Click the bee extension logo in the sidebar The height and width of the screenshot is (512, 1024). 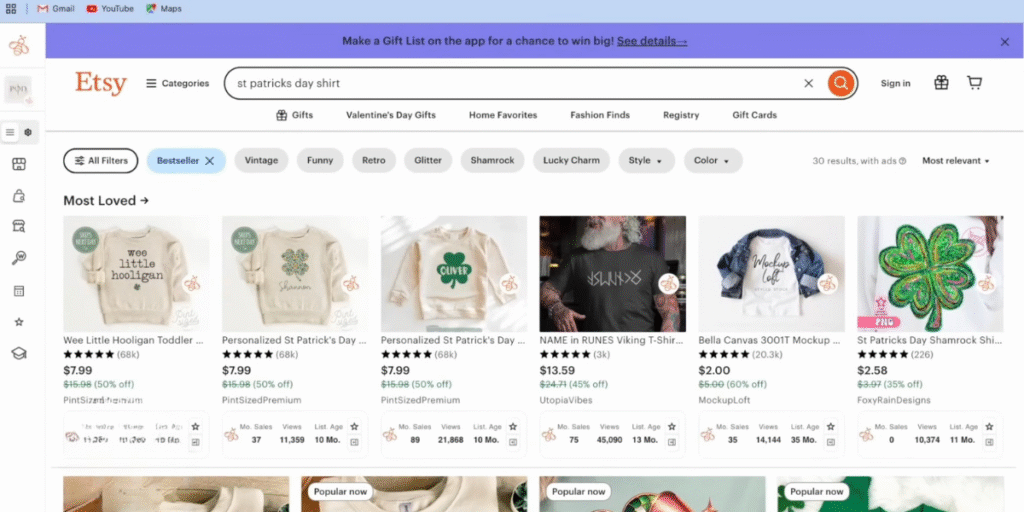(x=19, y=46)
